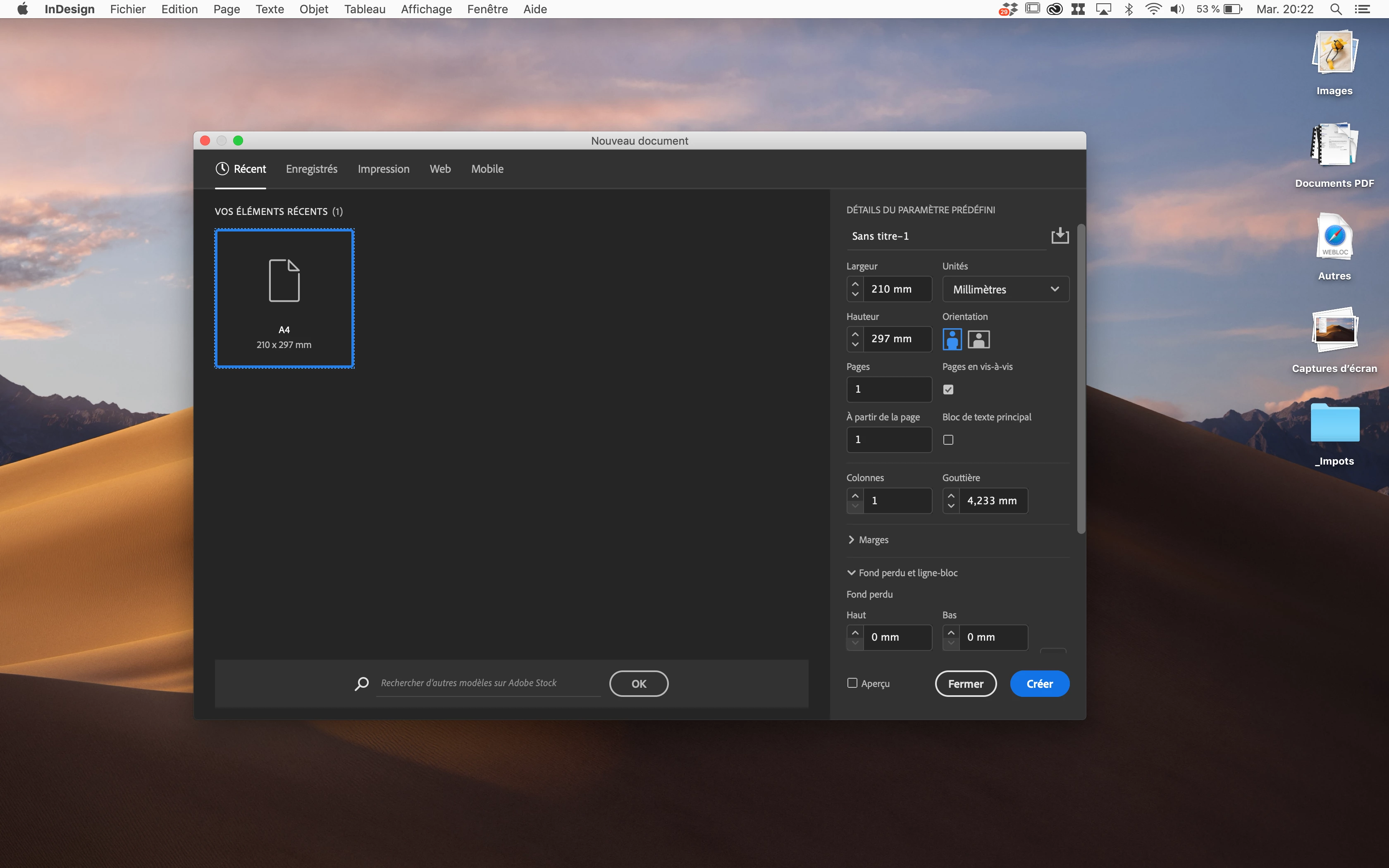
Task: Open the Millimètres units dropdown
Action: click(1005, 289)
